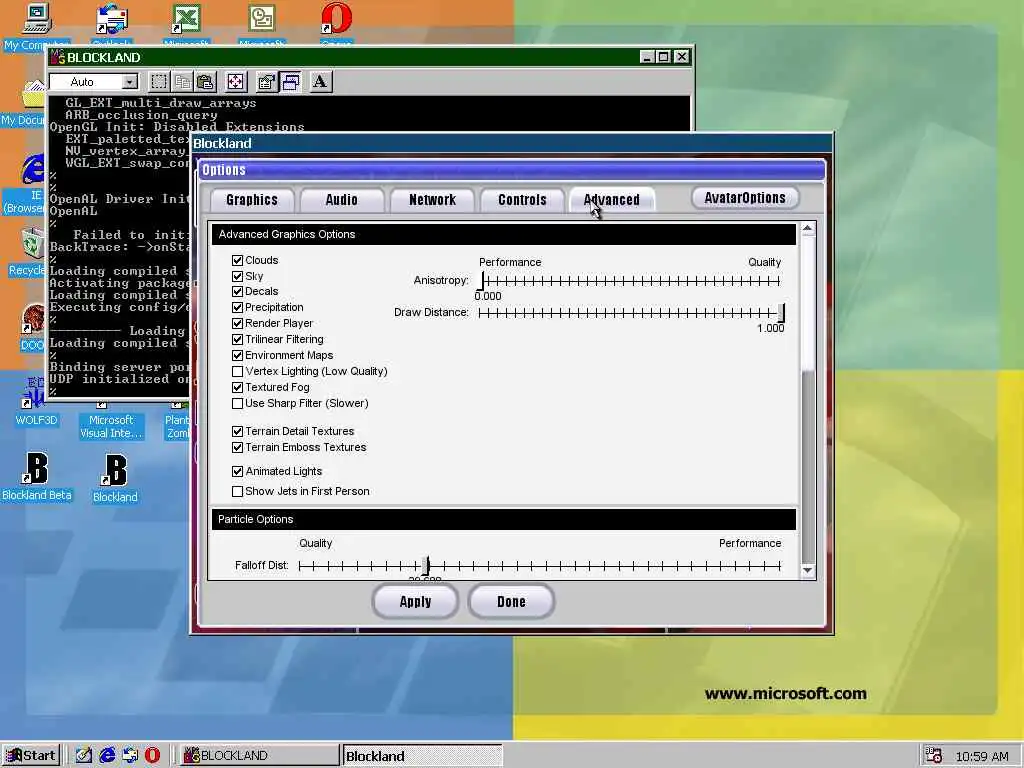Select the My Computer desktop icon
The width and height of the screenshot is (1024, 768).
[35, 26]
